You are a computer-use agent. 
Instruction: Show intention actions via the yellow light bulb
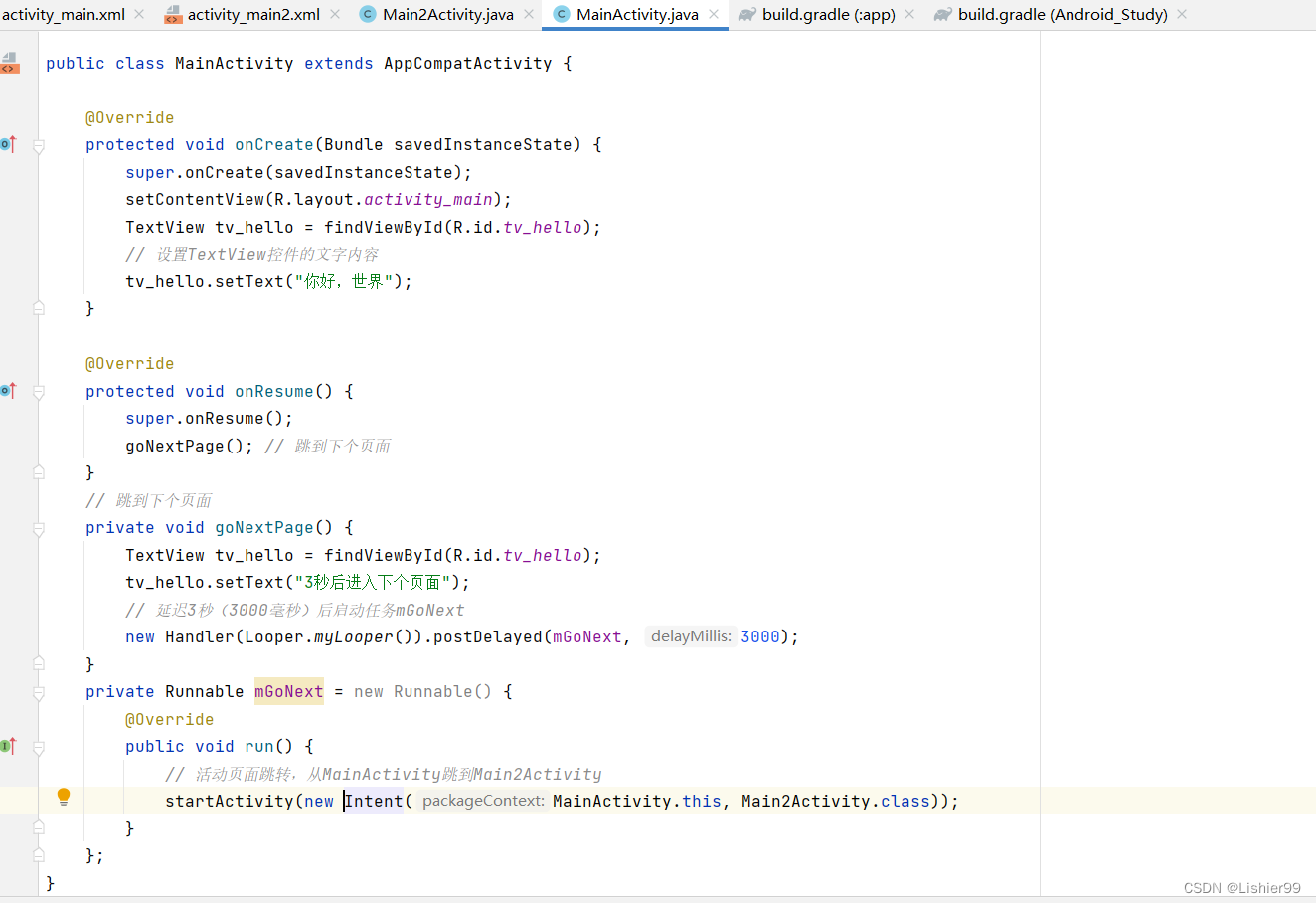click(x=64, y=797)
